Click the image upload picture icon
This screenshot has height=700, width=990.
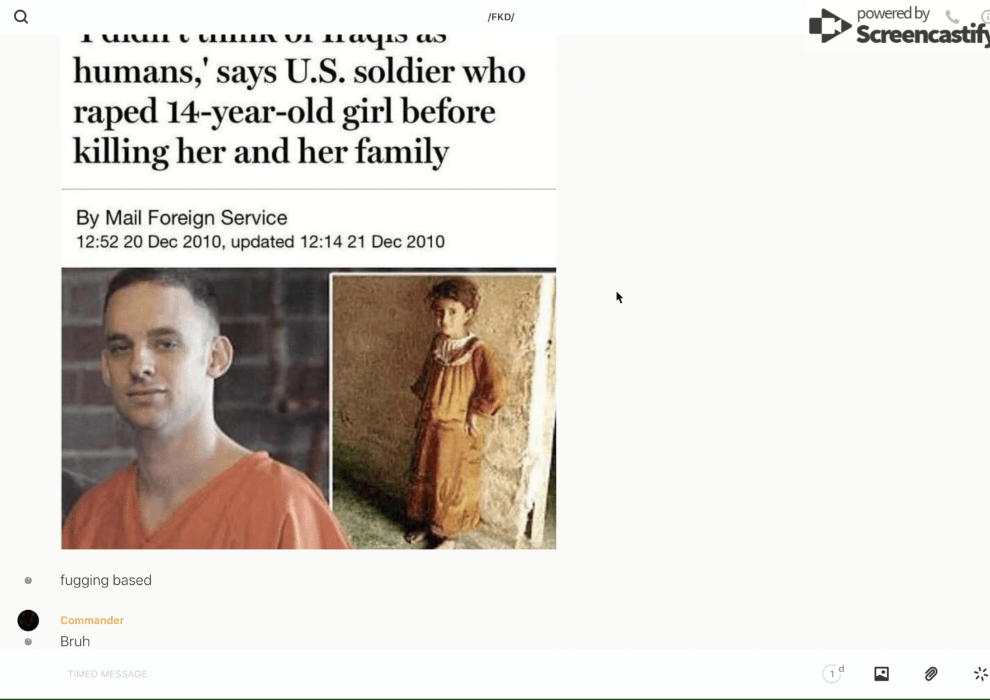(881, 673)
